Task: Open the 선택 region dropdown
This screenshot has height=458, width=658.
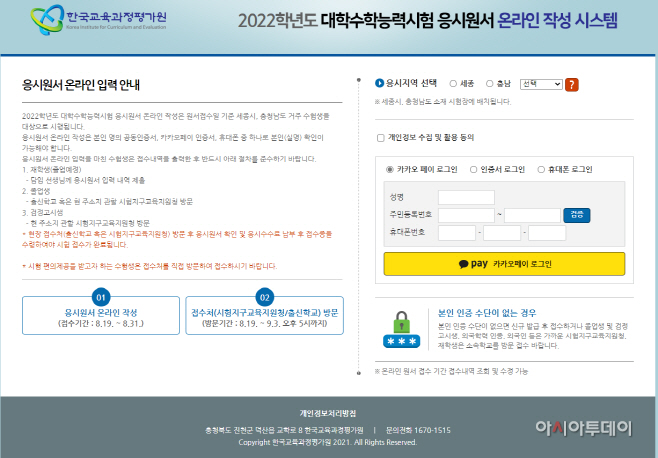Action: pyautogui.click(x=541, y=84)
